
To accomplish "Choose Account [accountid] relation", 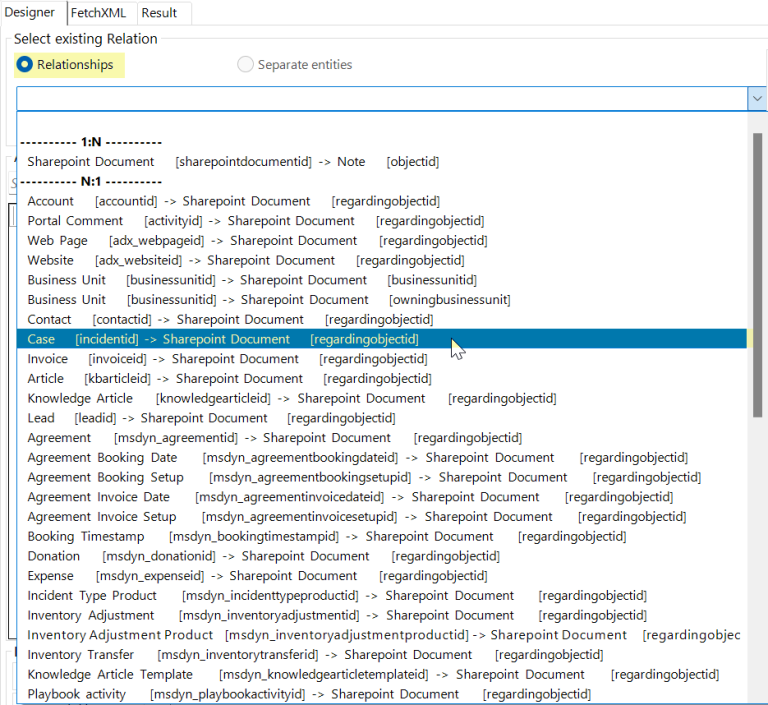I will coord(382,201).
